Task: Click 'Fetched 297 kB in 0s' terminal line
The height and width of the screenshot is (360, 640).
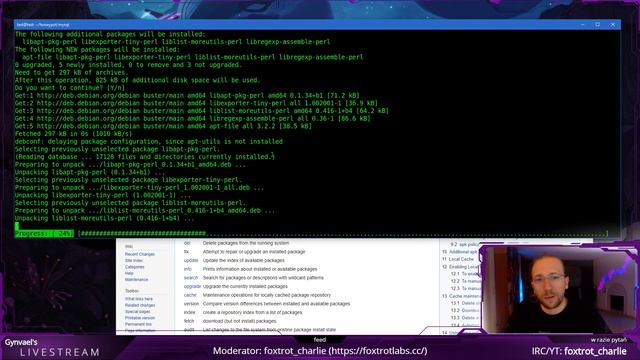Action: coord(73,134)
